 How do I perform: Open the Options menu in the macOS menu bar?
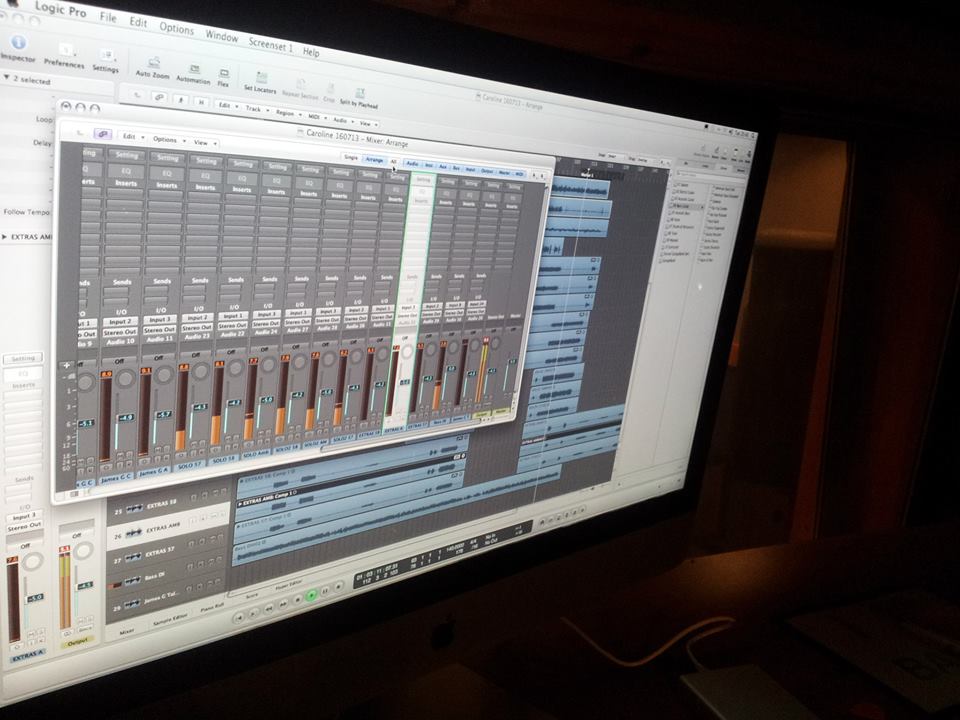176,28
